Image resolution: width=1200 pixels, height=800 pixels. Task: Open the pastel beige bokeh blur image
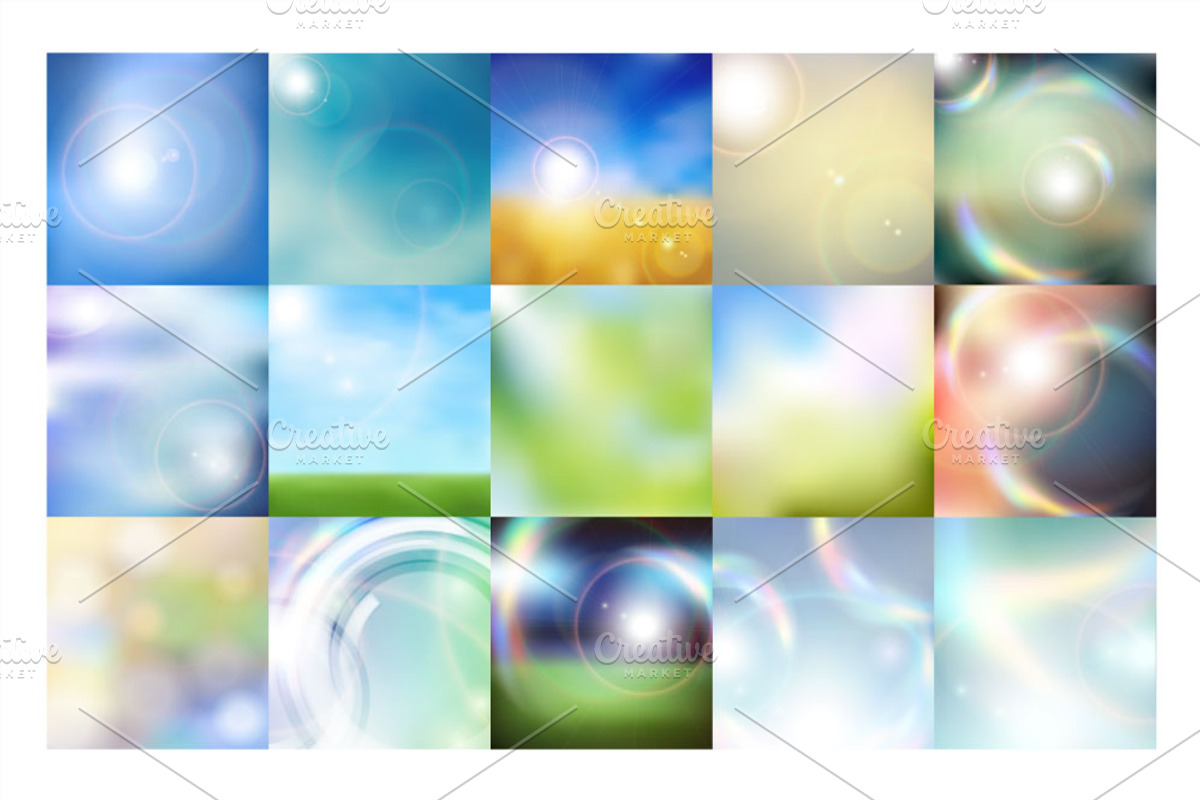157,633
